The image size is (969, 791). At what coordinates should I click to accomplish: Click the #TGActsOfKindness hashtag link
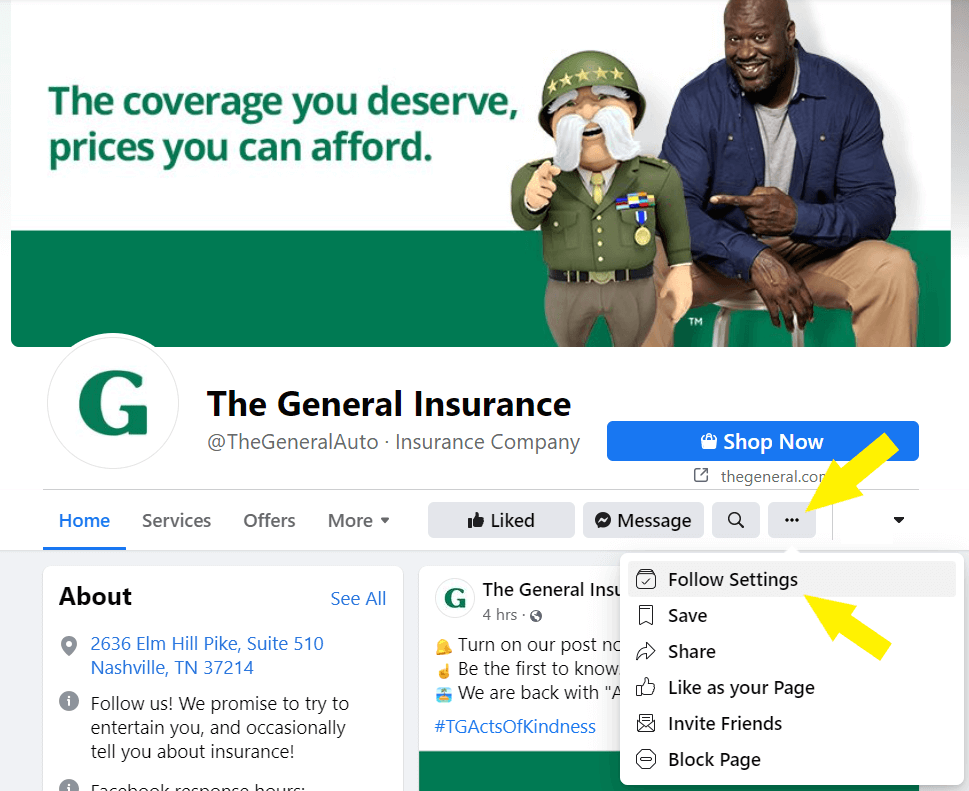515,726
